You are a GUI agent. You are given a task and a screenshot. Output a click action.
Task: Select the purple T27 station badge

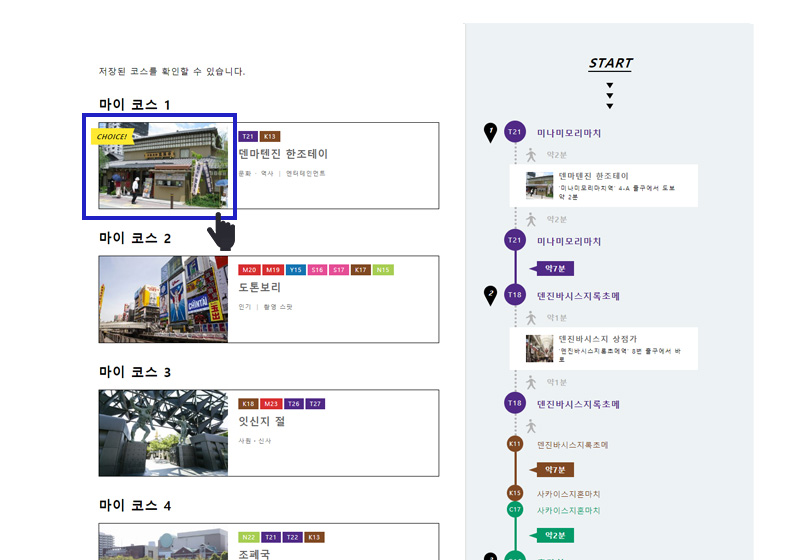pyautogui.click(x=315, y=404)
